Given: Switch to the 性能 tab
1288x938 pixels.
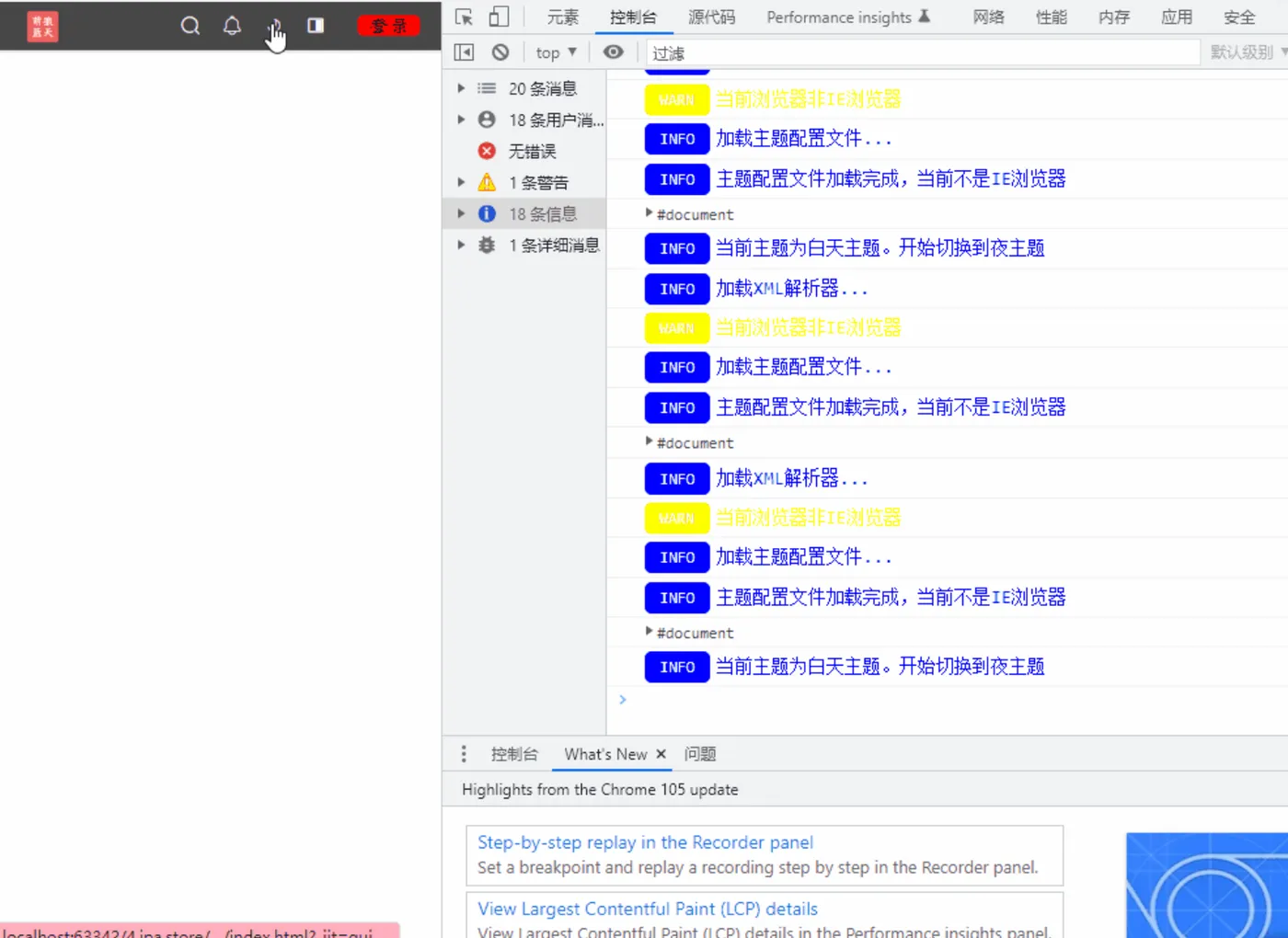Looking at the screenshot, I should [x=1052, y=17].
